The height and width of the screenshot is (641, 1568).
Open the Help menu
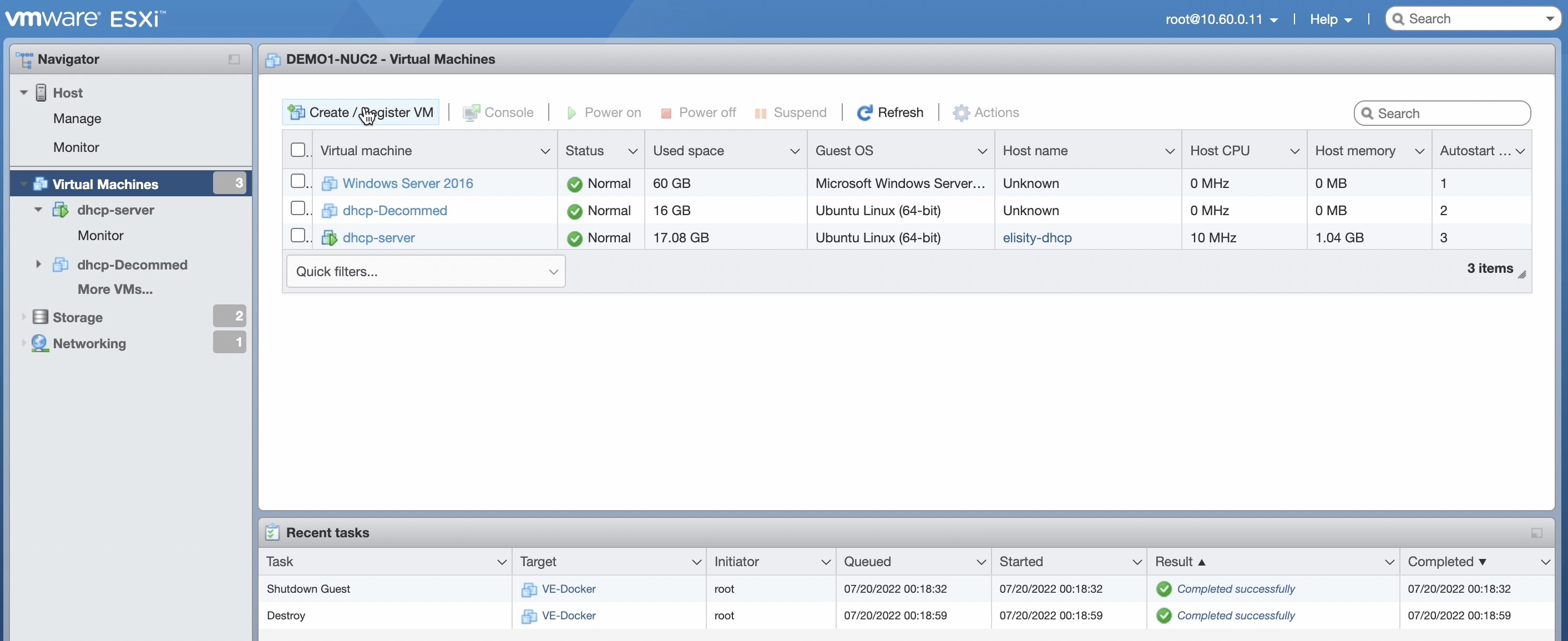pos(1331,19)
